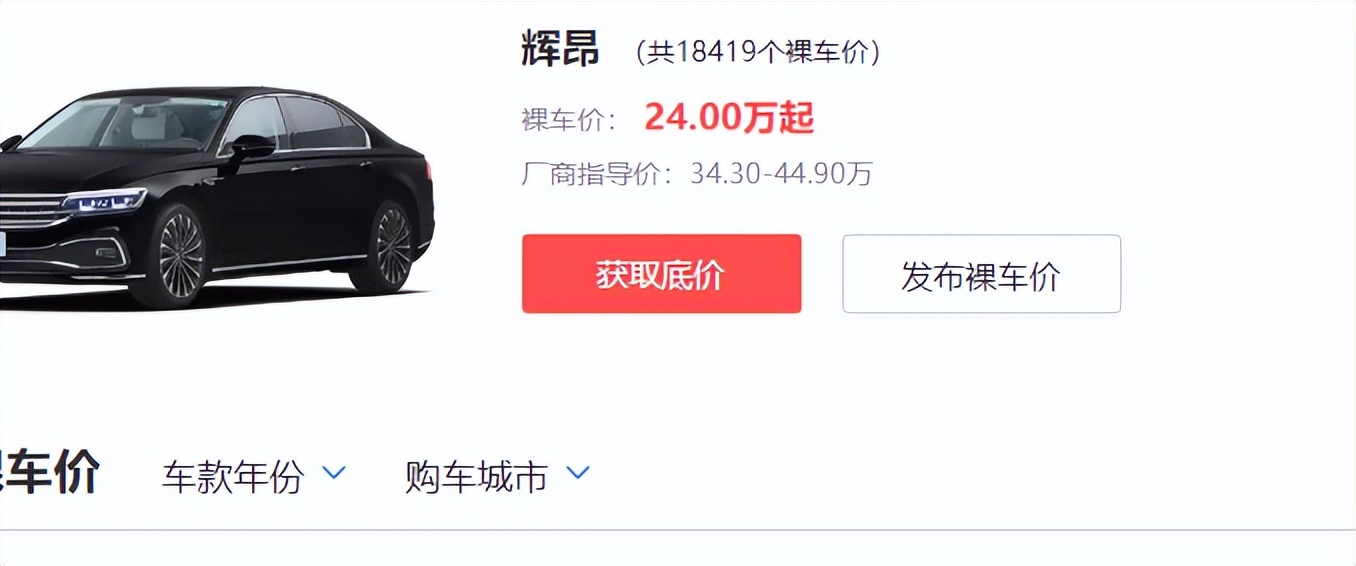Viewport: 1356px width, 566px height.
Task: Select the 辉昂 model title
Action: click(560, 48)
